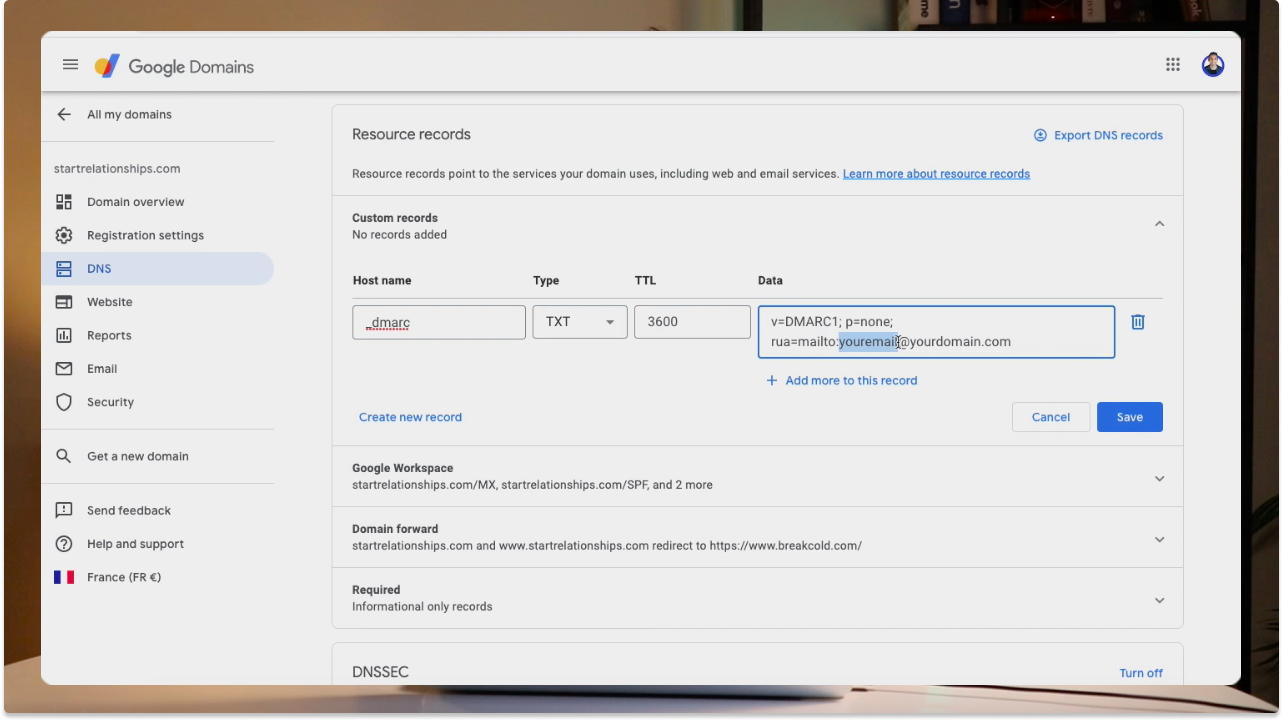Click the Security shield icon
The height and width of the screenshot is (721, 1283).
64,402
